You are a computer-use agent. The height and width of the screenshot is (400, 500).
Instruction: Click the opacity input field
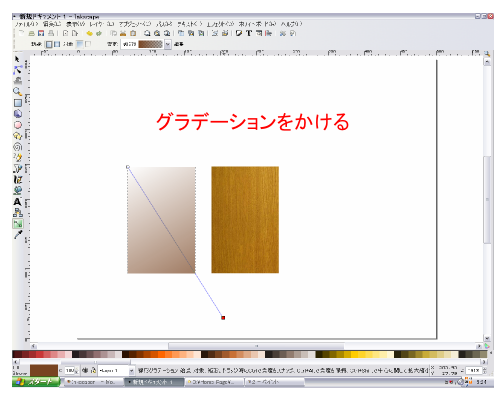pos(70,370)
